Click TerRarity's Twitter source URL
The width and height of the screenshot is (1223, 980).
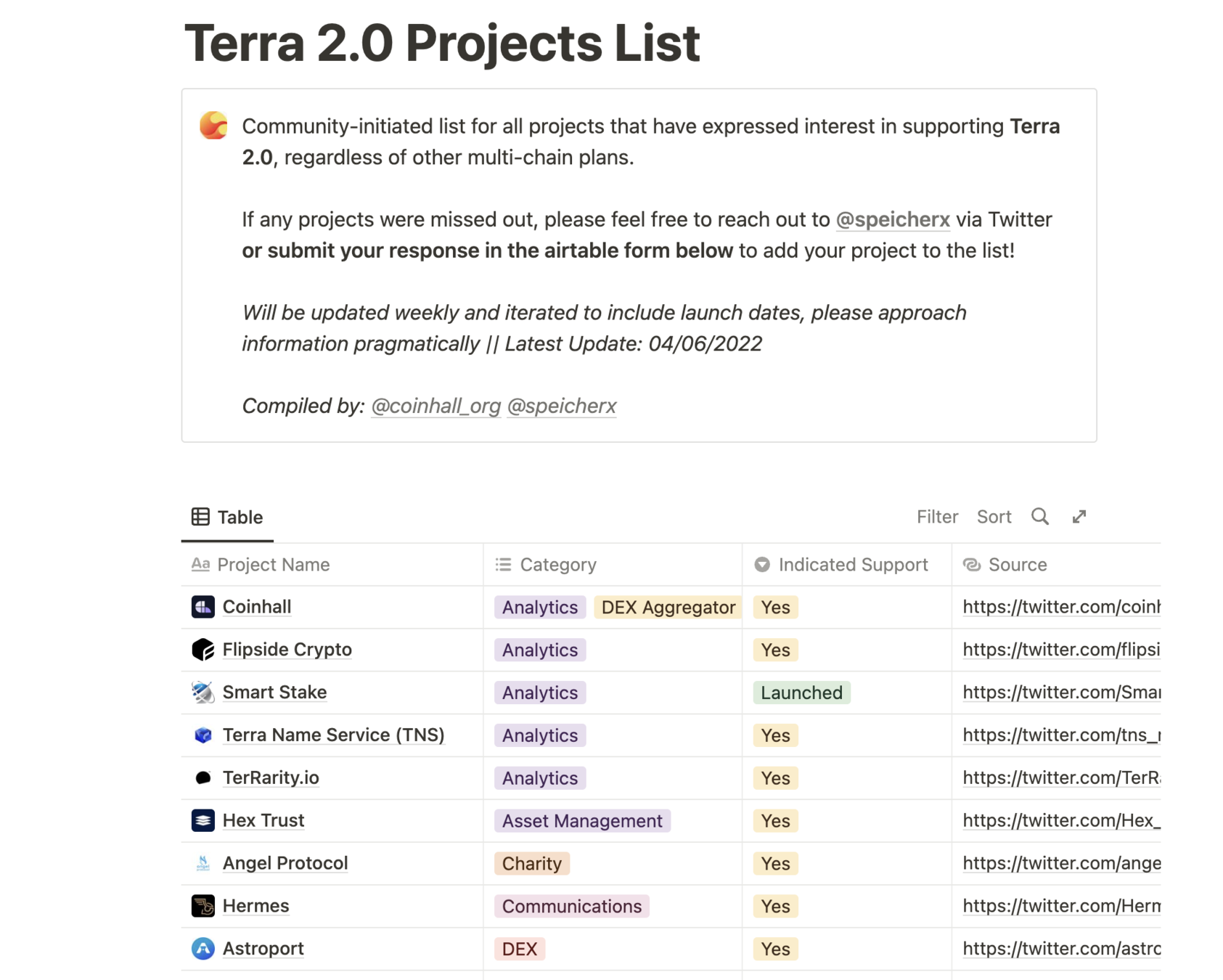tap(1061, 778)
